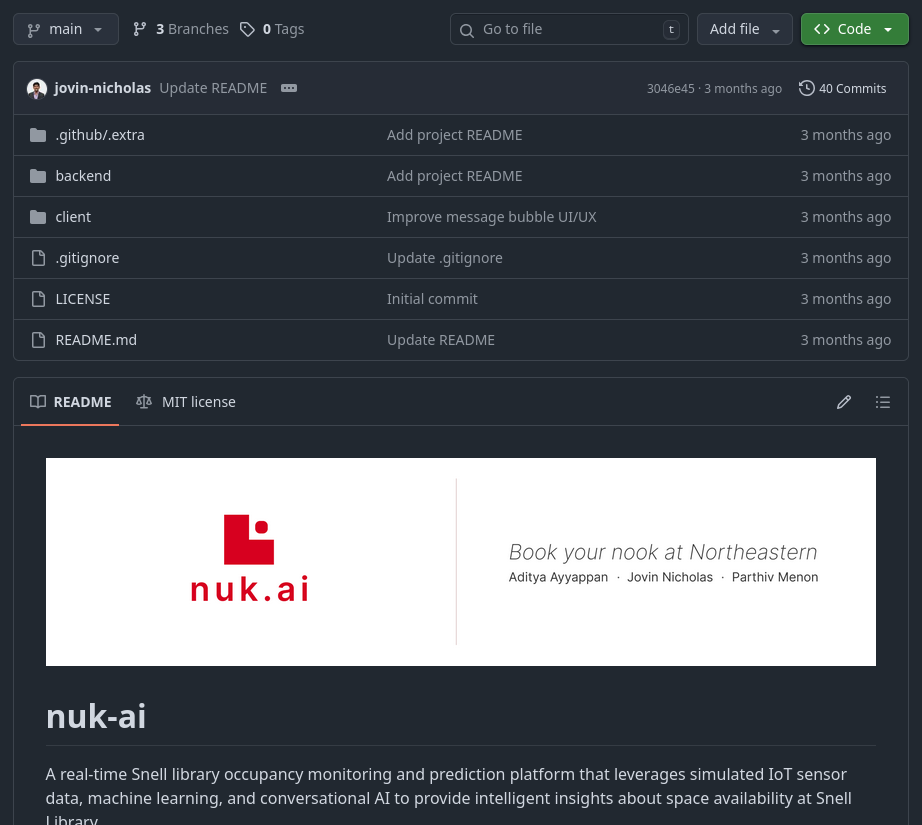View all 3 Branches

[180, 29]
